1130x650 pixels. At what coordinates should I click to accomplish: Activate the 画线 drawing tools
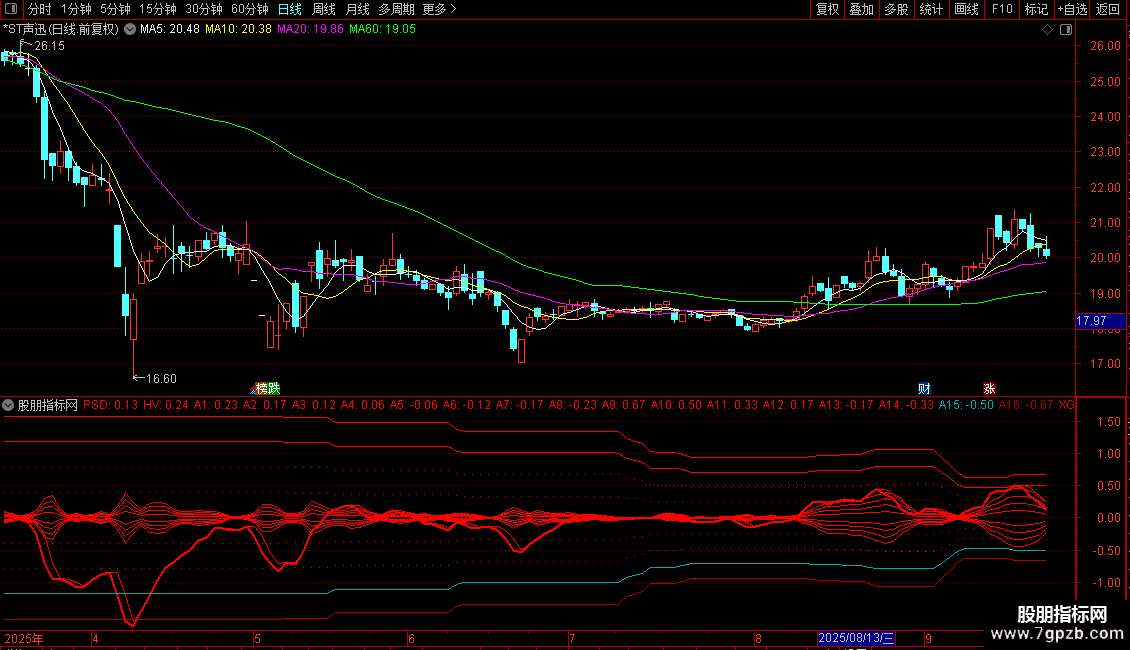pos(966,9)
